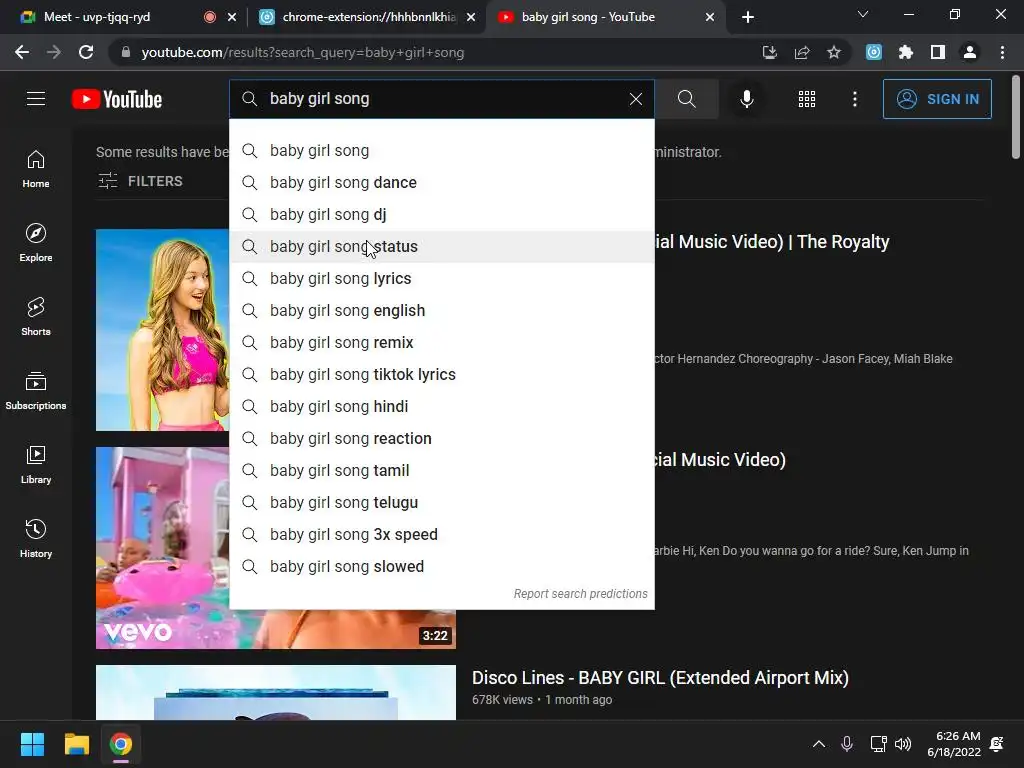Open File Explorer from taskbar
Image resolution: width=1024 pixels, height=768 pixels.
76,744
